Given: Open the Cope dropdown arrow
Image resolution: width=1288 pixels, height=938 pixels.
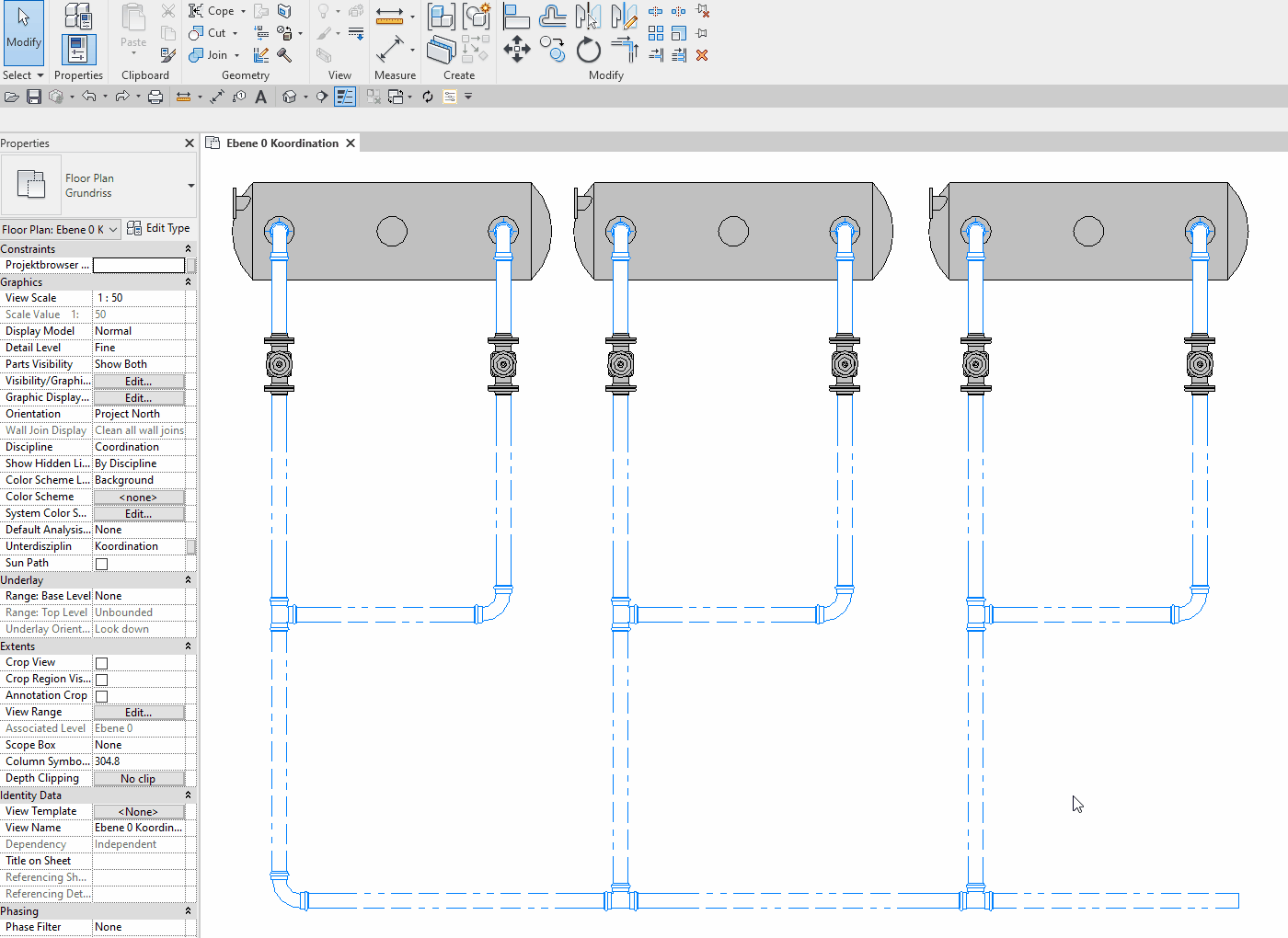Looking at the screenshot, I should point(243,12).
